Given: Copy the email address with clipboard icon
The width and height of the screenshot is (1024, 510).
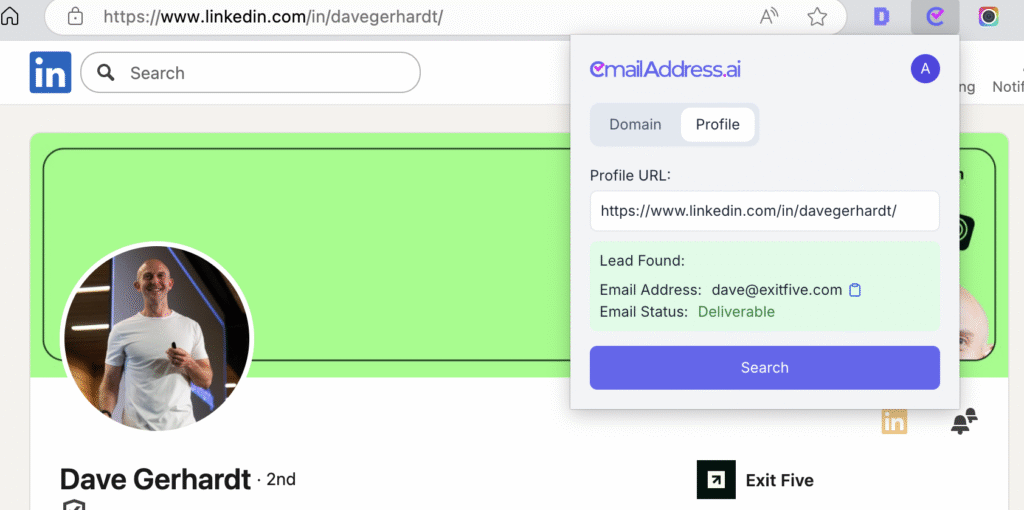Looking at the screenshot, I should (x=855, y=290).
